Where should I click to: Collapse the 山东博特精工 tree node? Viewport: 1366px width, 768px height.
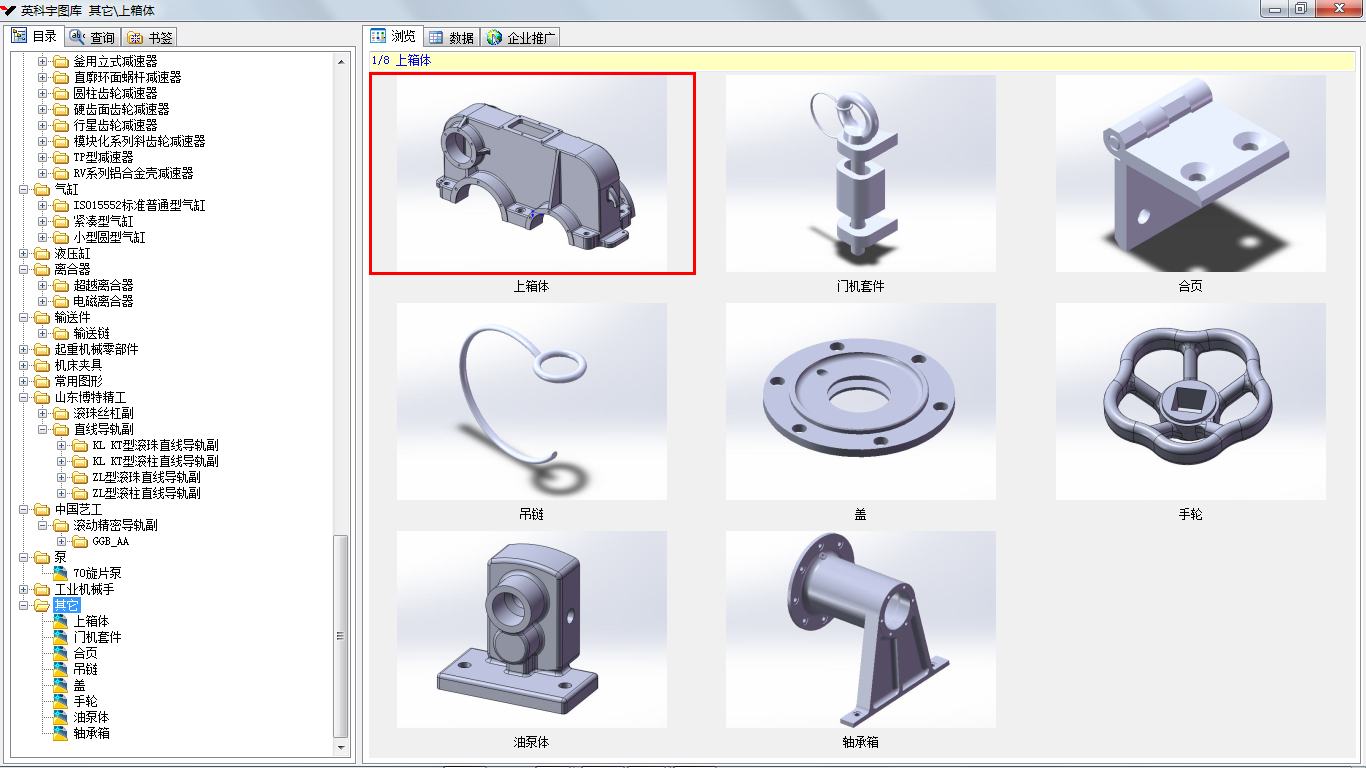(24, 397)
